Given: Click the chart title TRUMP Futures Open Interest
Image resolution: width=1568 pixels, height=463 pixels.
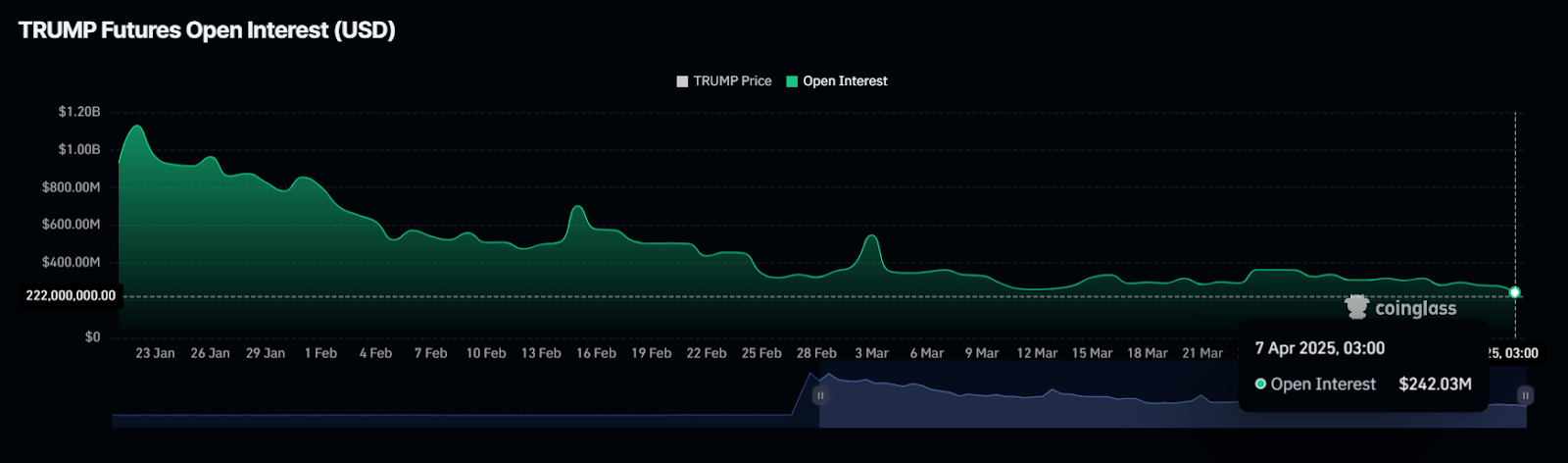Looking at the screenshot, I should (207, 30).
